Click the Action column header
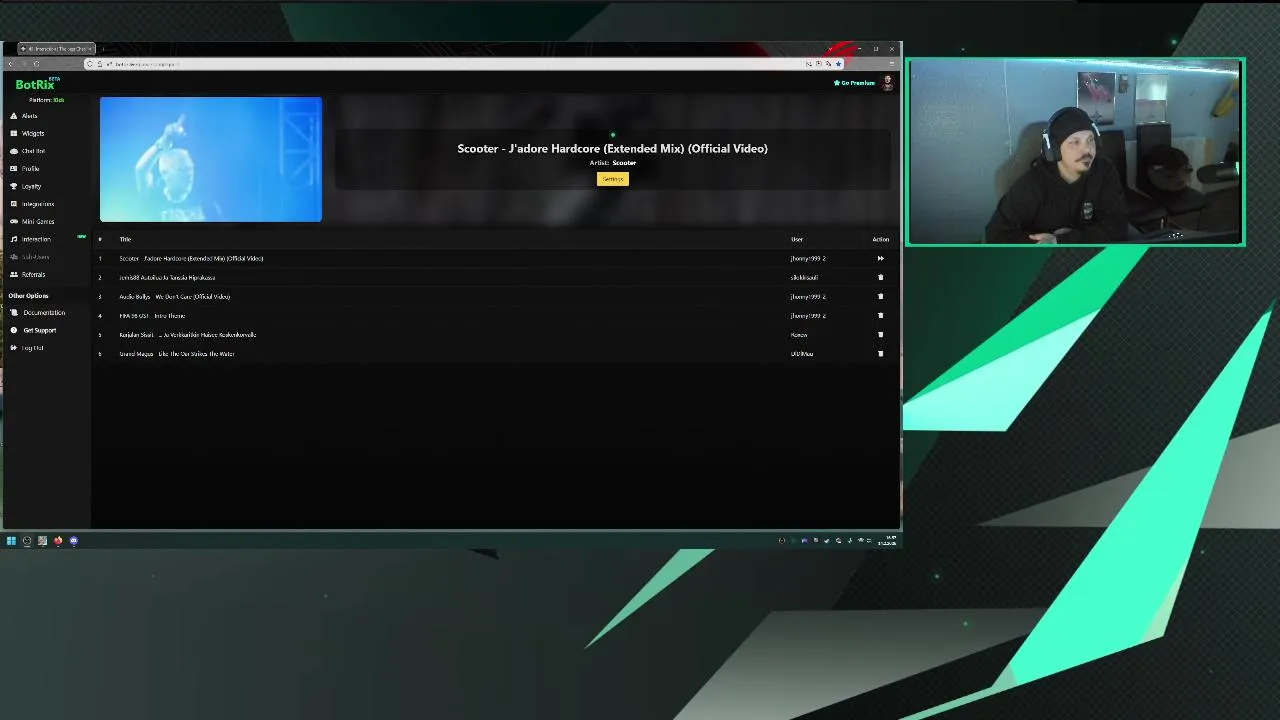The height and width of the screenshot is (720, 1280). (x=880, y=239)
